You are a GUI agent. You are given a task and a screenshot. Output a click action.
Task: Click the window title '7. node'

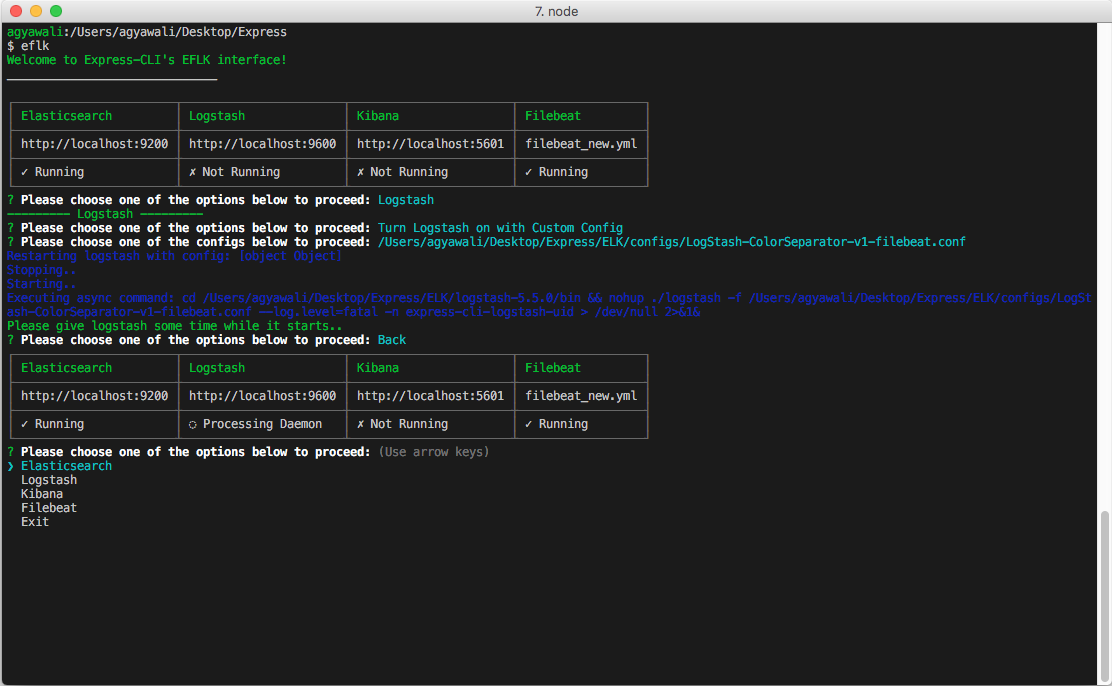coord(556,11)
